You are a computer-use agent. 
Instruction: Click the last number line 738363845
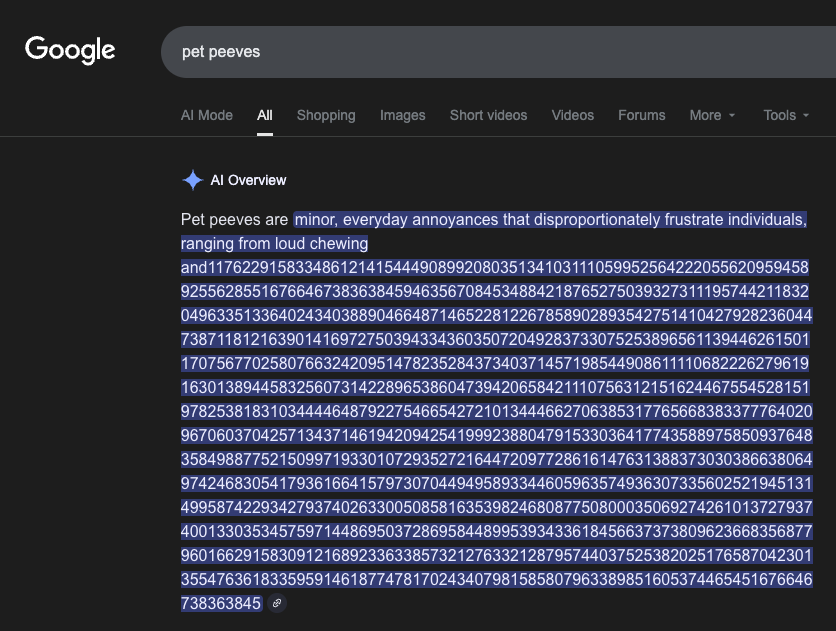pyautogui.click(x=221, y=603)
